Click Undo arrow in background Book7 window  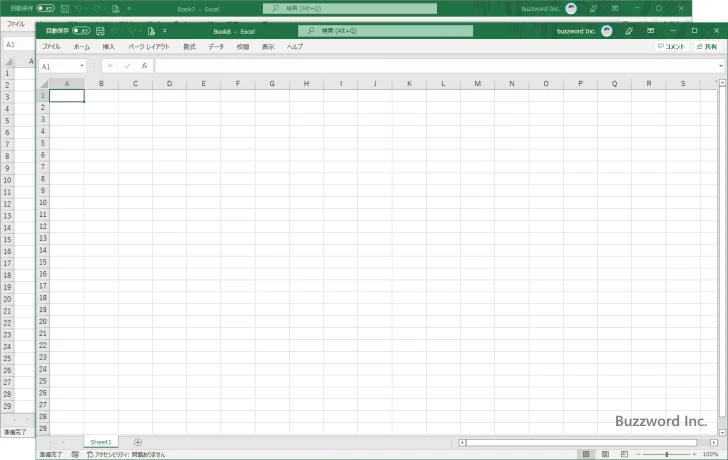click(79, 9)
